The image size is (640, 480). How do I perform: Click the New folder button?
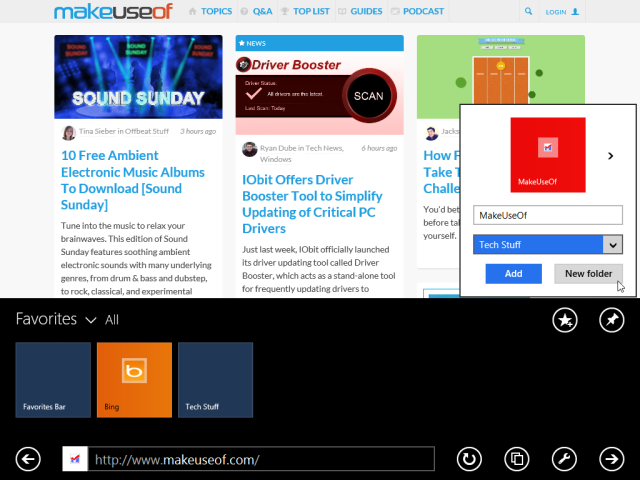tap(588, 273)
